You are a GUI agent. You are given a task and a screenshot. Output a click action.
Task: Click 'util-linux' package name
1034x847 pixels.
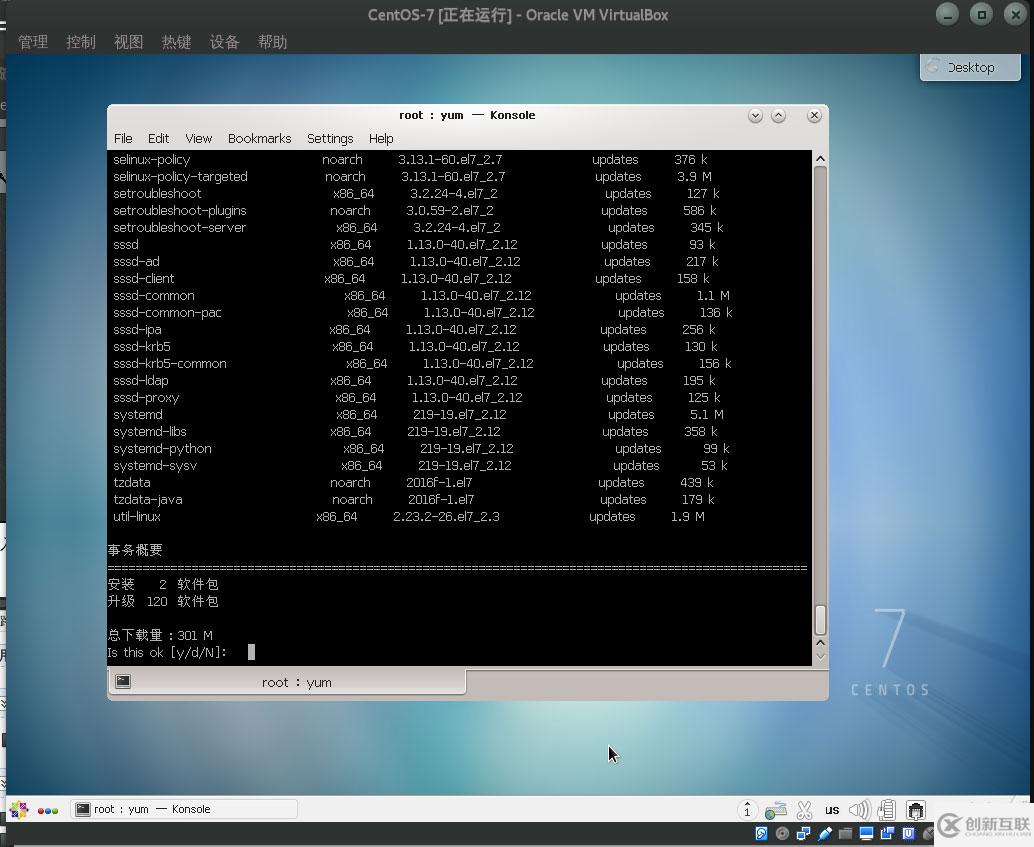[x=137, y=517]
